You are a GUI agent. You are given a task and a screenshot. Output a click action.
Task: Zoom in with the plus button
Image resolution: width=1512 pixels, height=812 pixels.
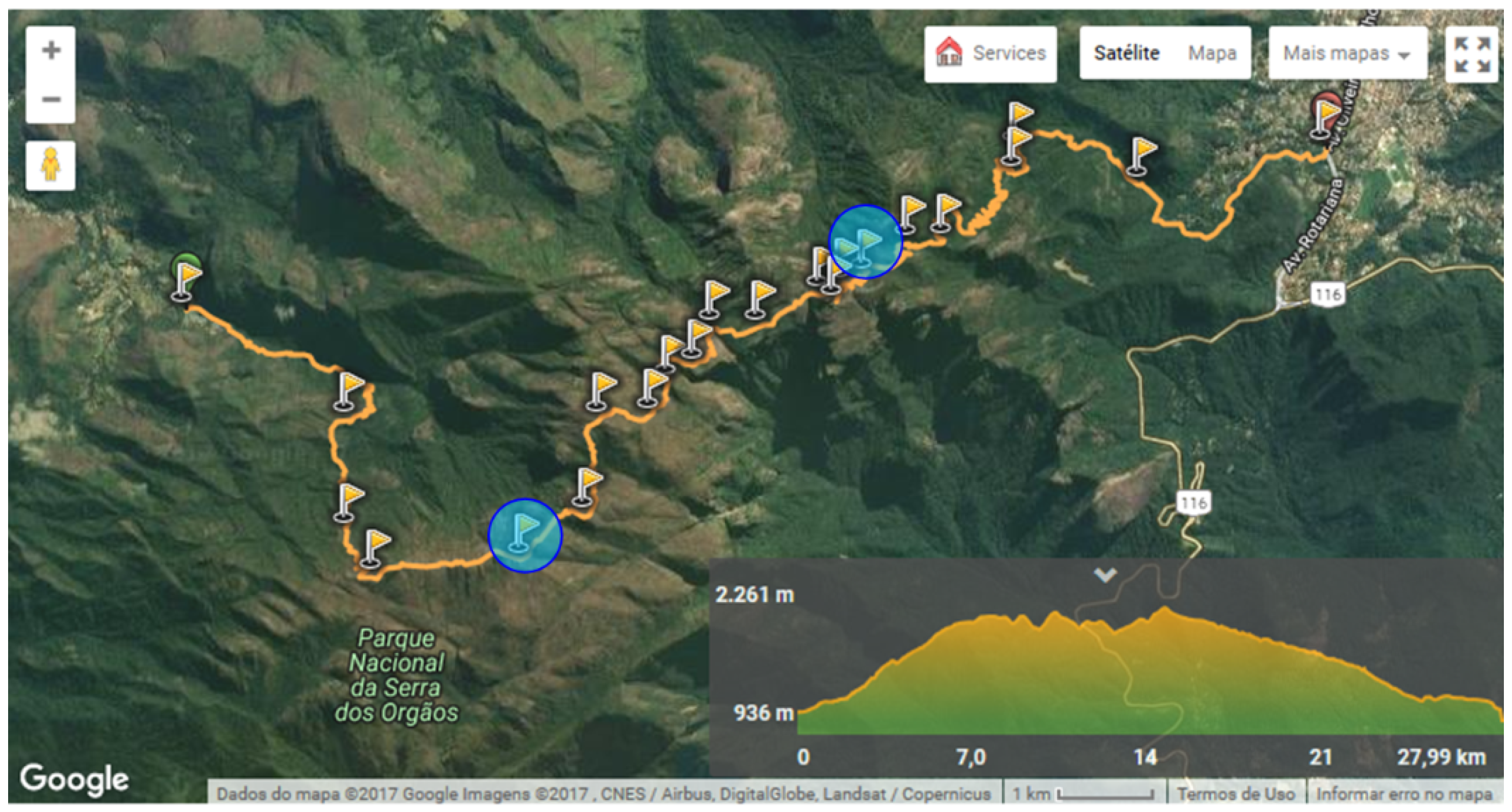(x=50, y=50)
